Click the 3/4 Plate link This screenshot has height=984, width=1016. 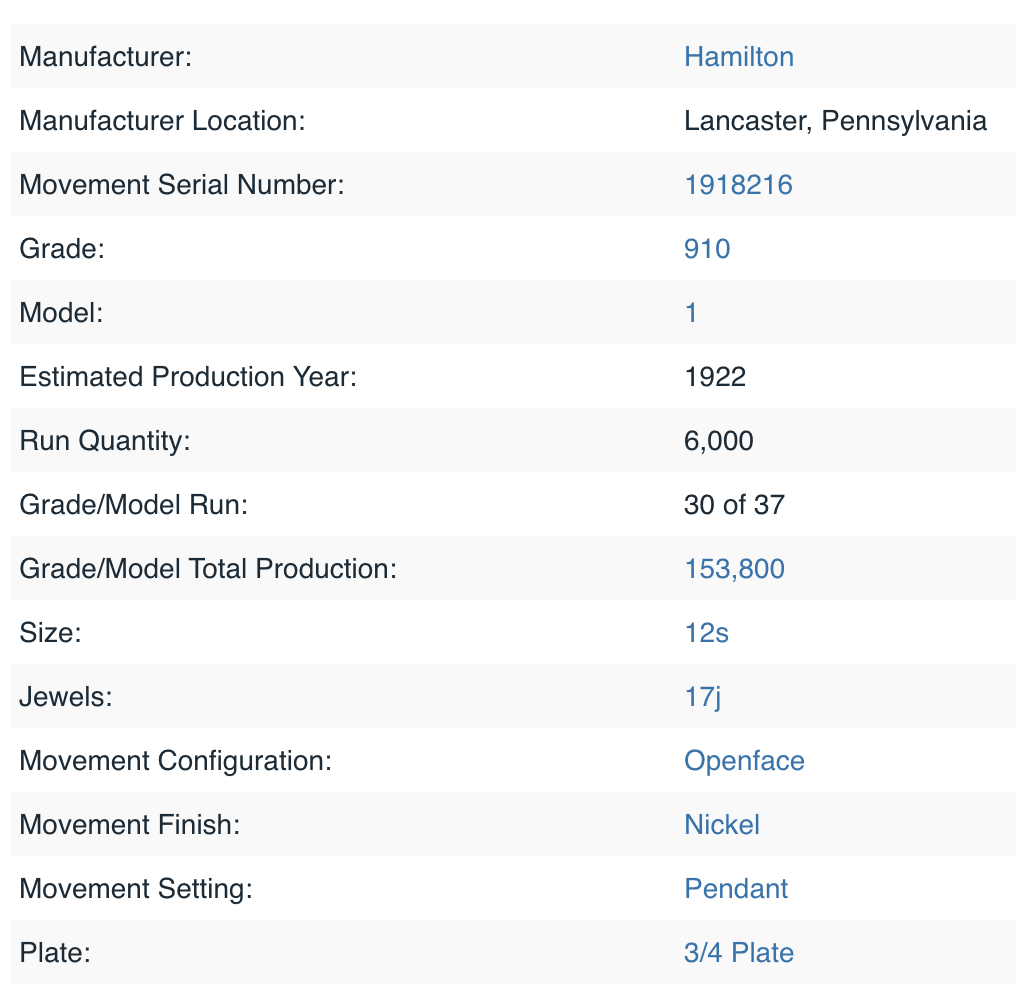click(x=738, y=953)
